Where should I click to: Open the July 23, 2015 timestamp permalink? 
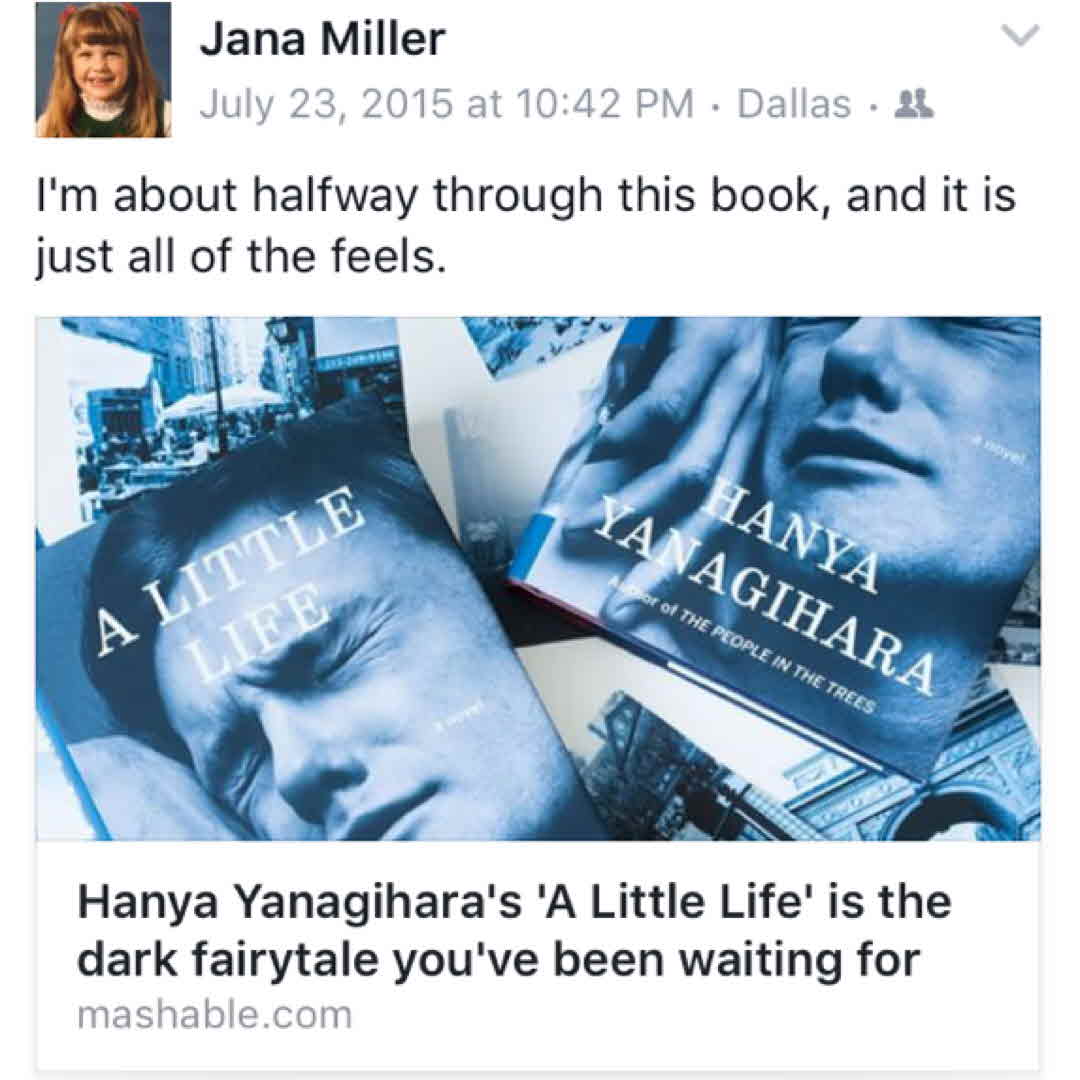tap(446, 105)
